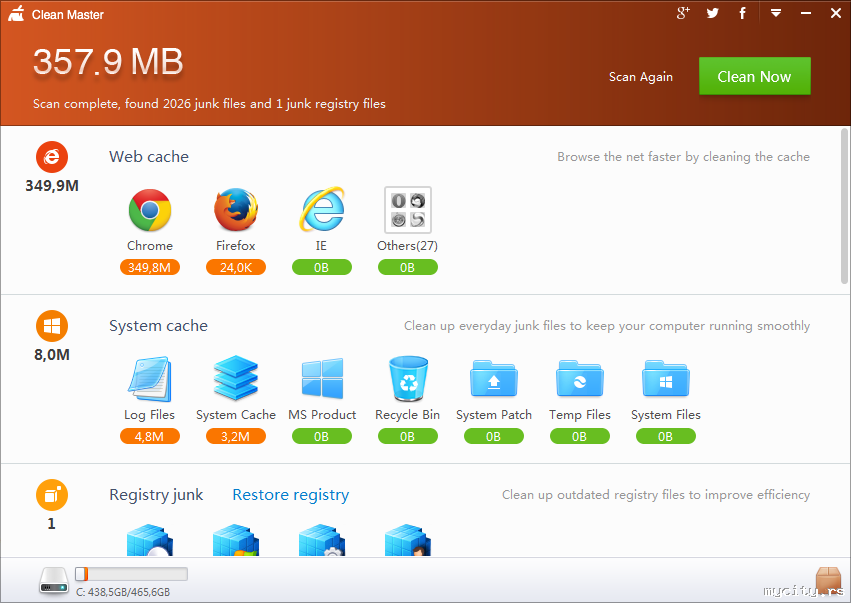
Task: Click the System Patch label
Action: (x=494, y=415)
